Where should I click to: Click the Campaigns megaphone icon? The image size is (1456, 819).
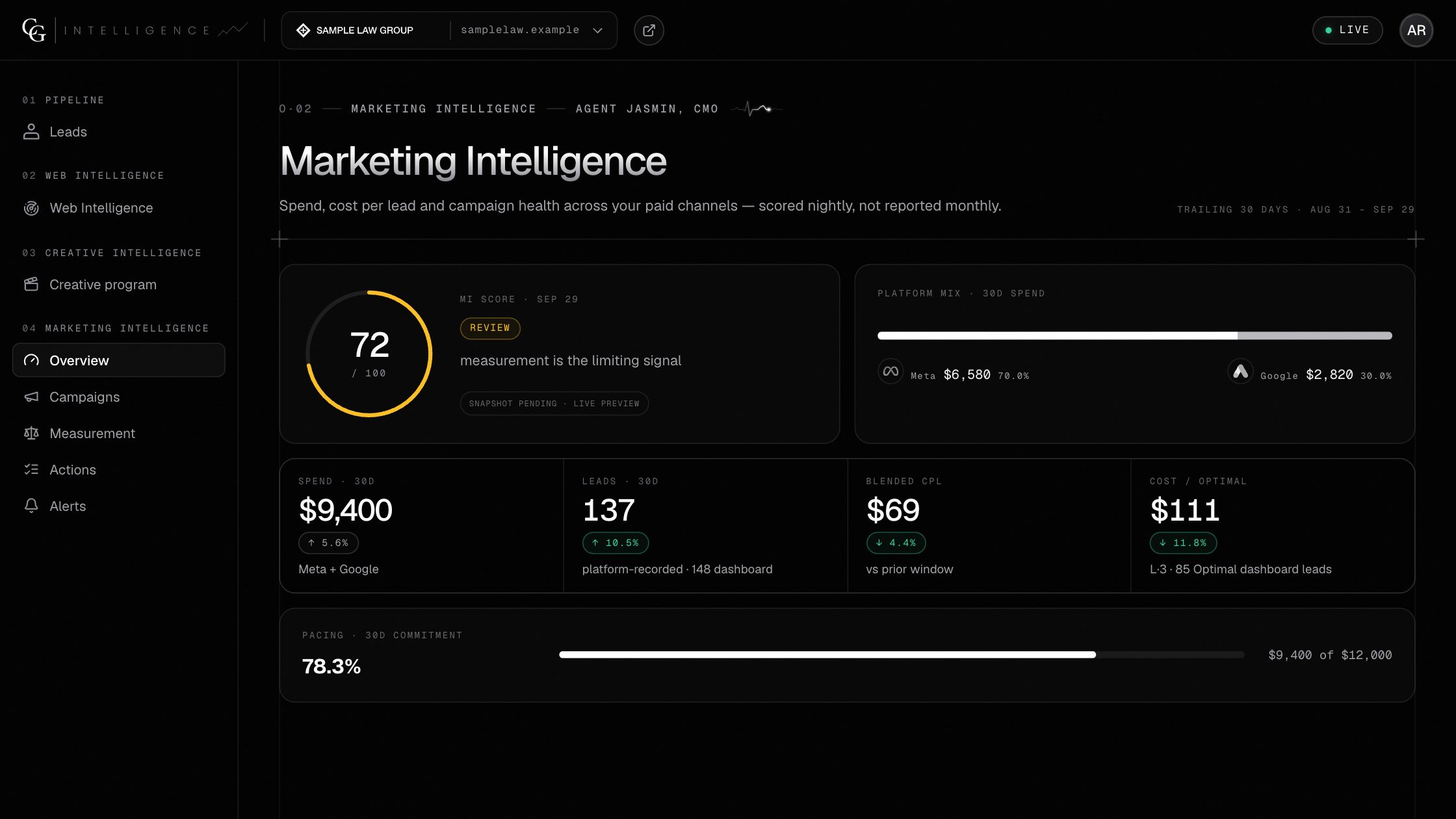click(31, 396)
